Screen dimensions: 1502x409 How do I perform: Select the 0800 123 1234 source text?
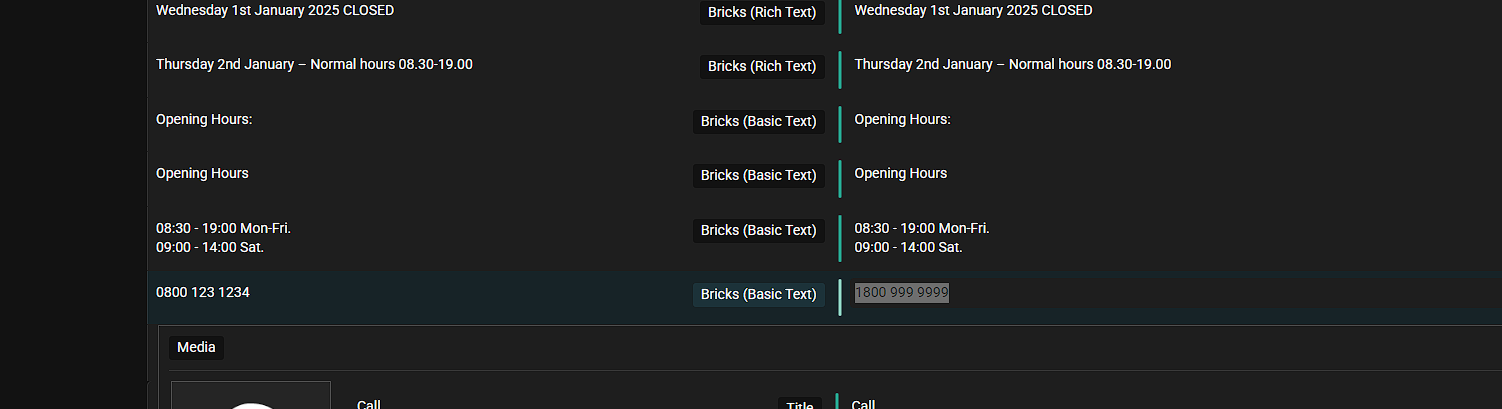203,292
